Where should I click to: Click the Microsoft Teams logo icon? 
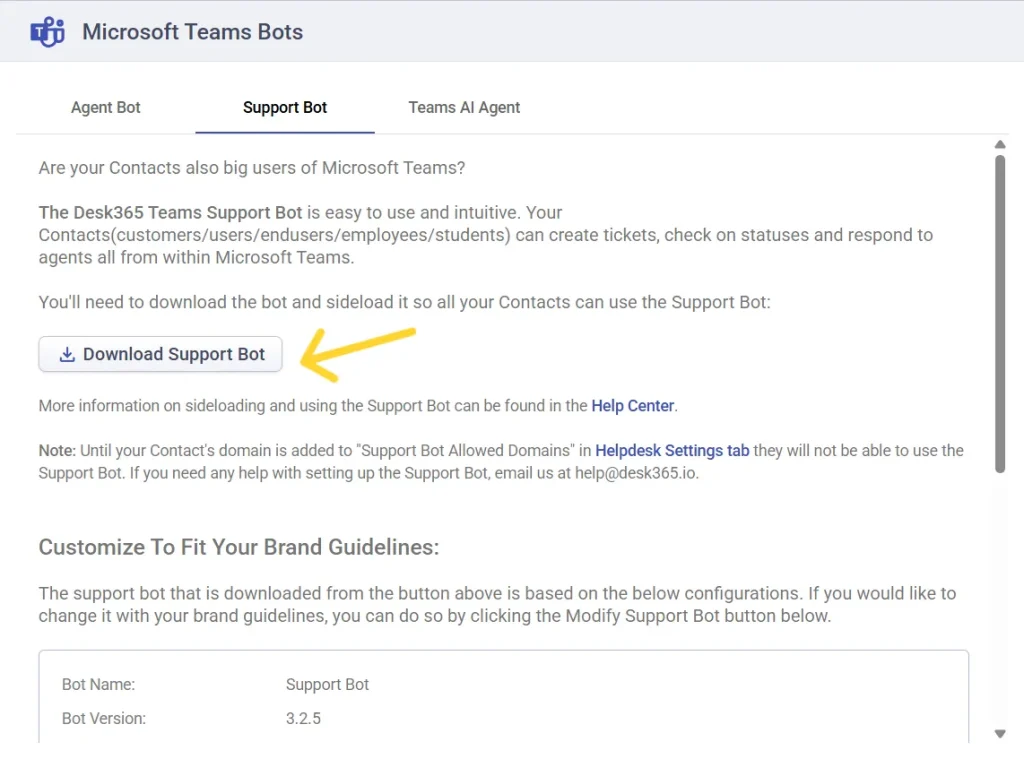click(x=48, y=32)
